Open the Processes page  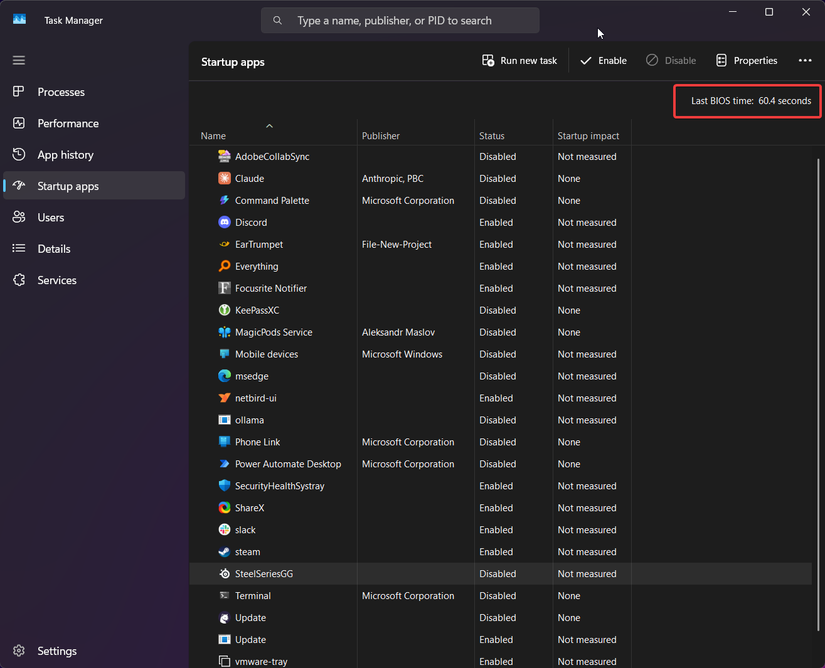(x=94, y=92)
